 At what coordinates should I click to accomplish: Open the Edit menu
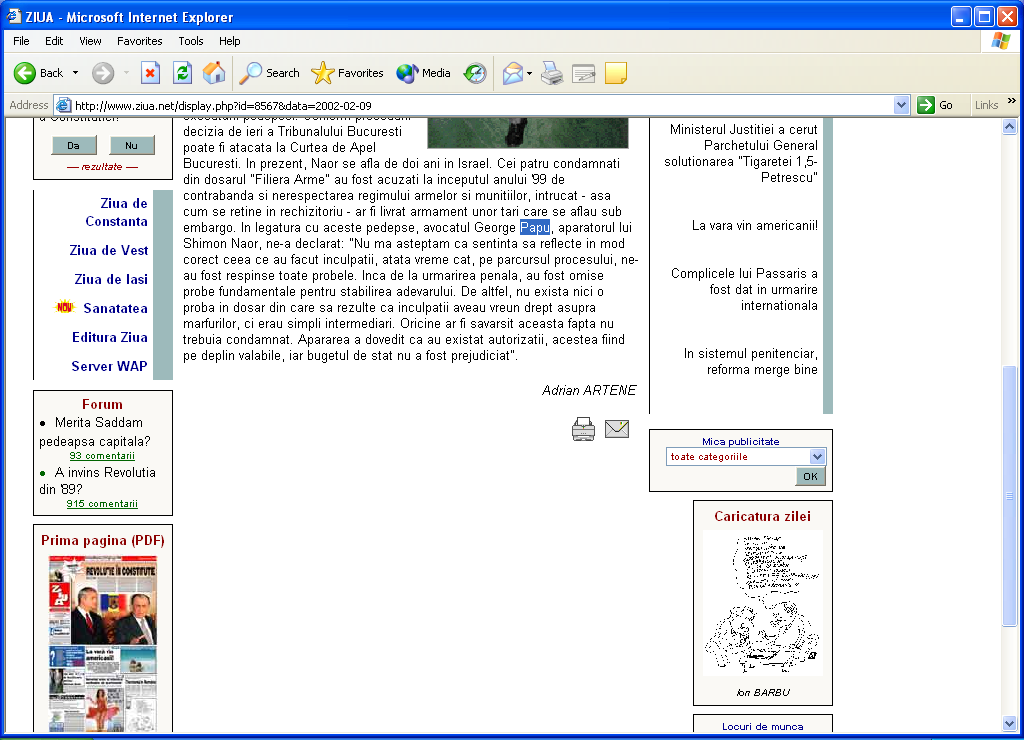(54, 41)
